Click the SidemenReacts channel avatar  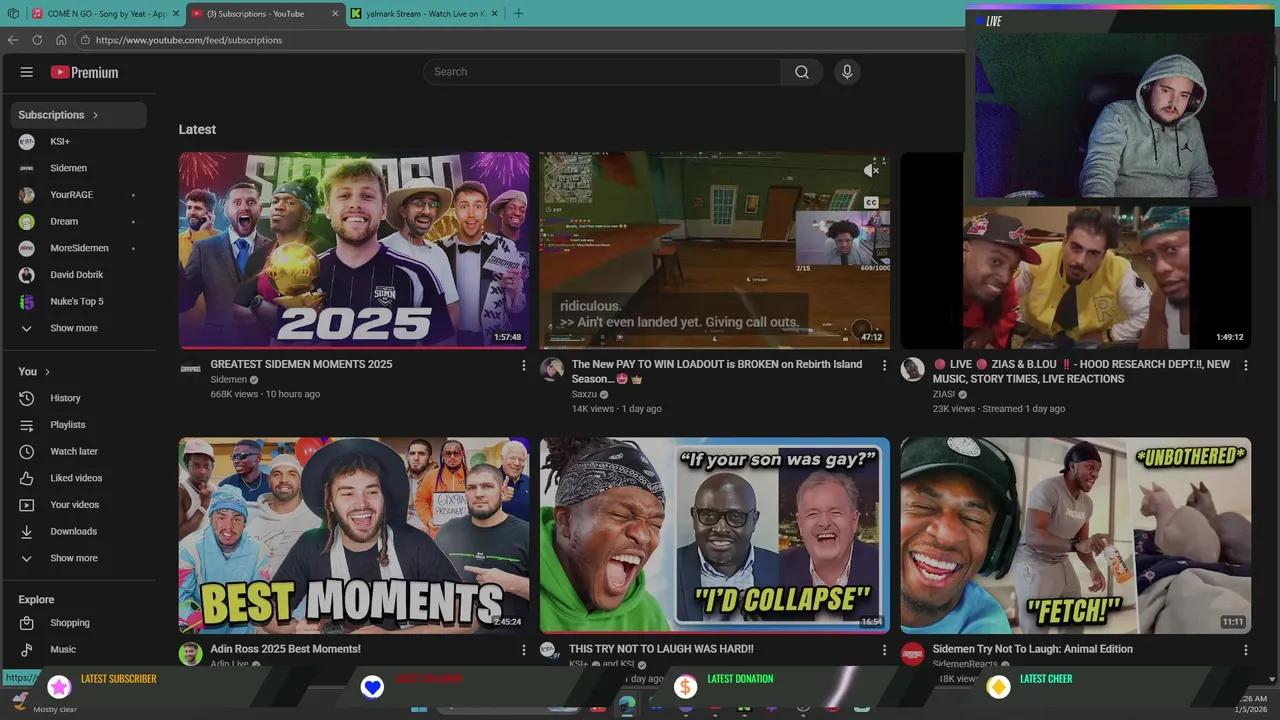click(x=912, y=654)
